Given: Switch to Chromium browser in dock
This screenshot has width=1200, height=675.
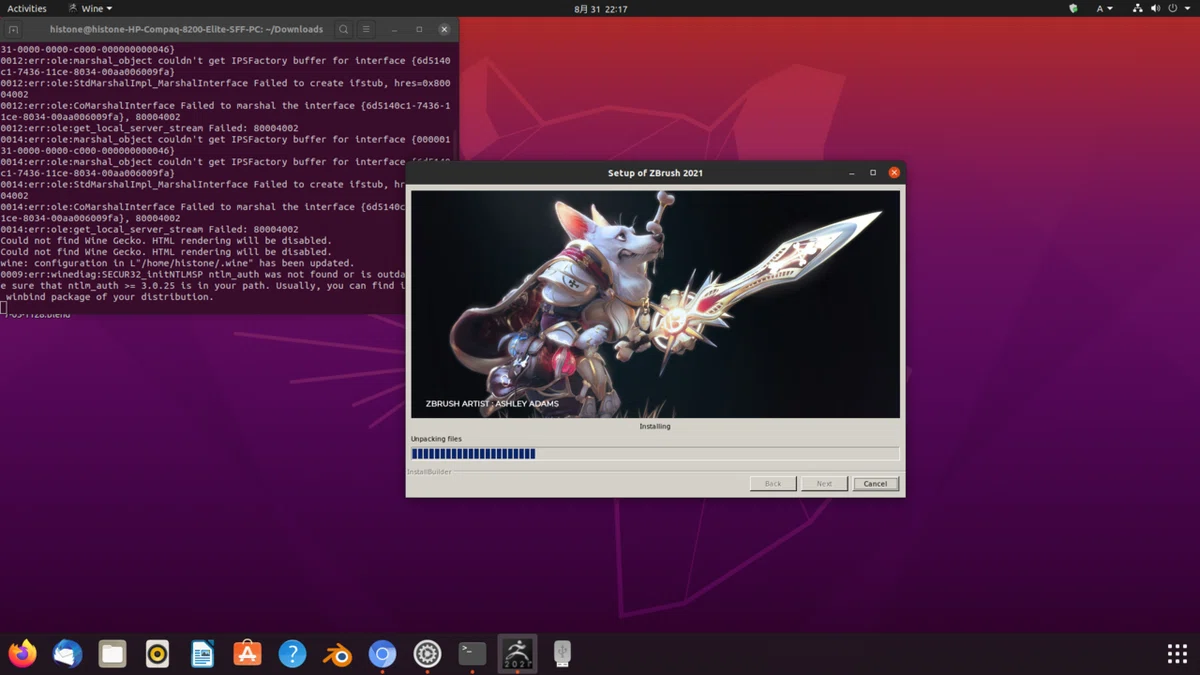Looking at the screenshot, I should point(382,654).
